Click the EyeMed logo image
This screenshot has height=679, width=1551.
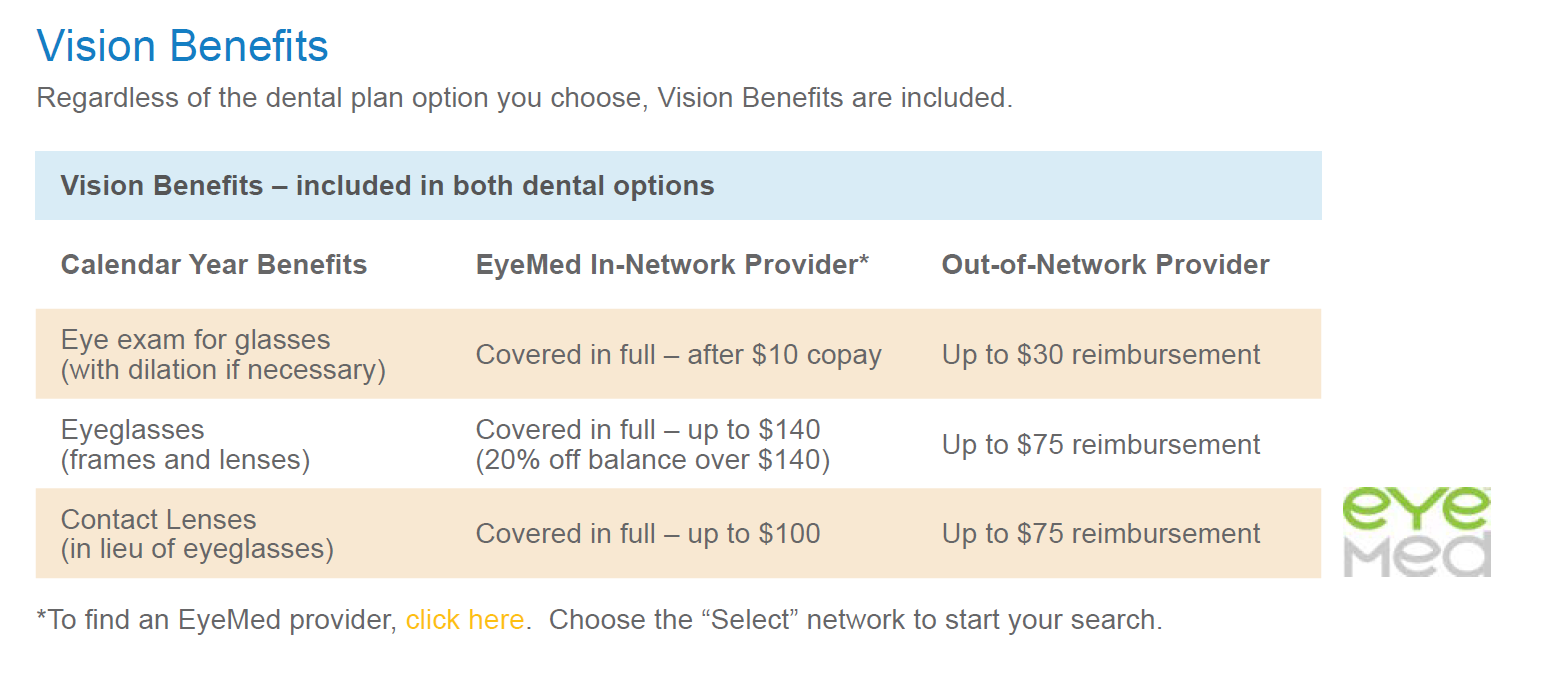click(x=1416, y=532)
